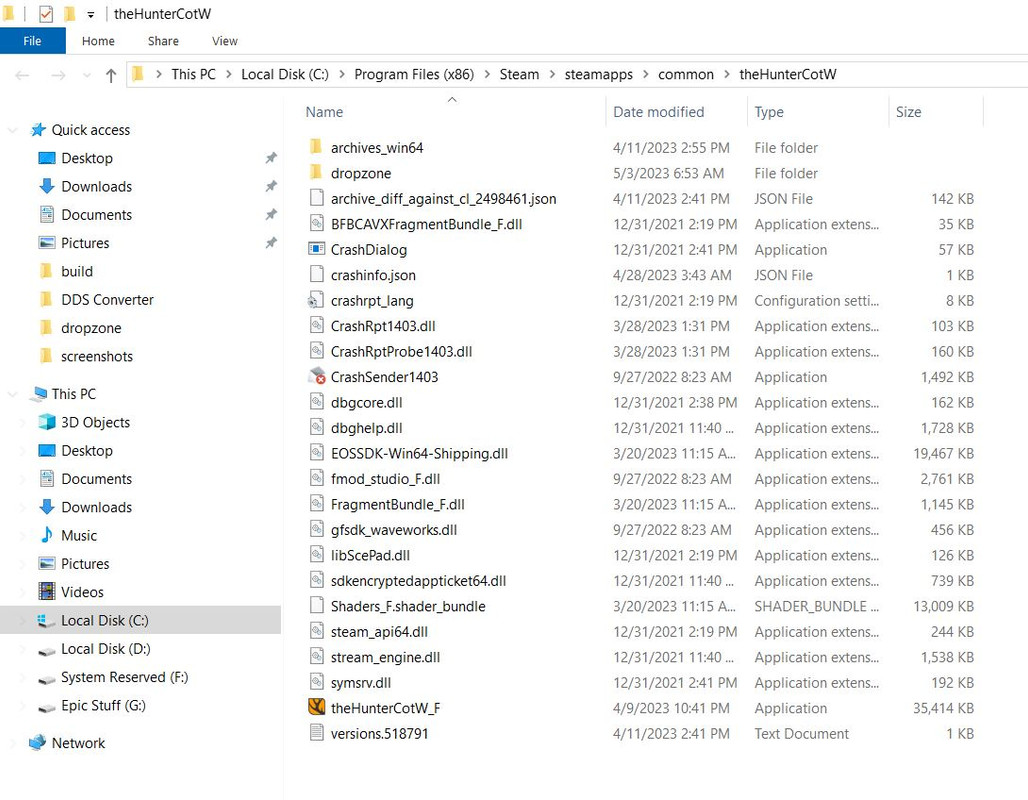Select the dropzone folder icon in file list

(316, 172)
